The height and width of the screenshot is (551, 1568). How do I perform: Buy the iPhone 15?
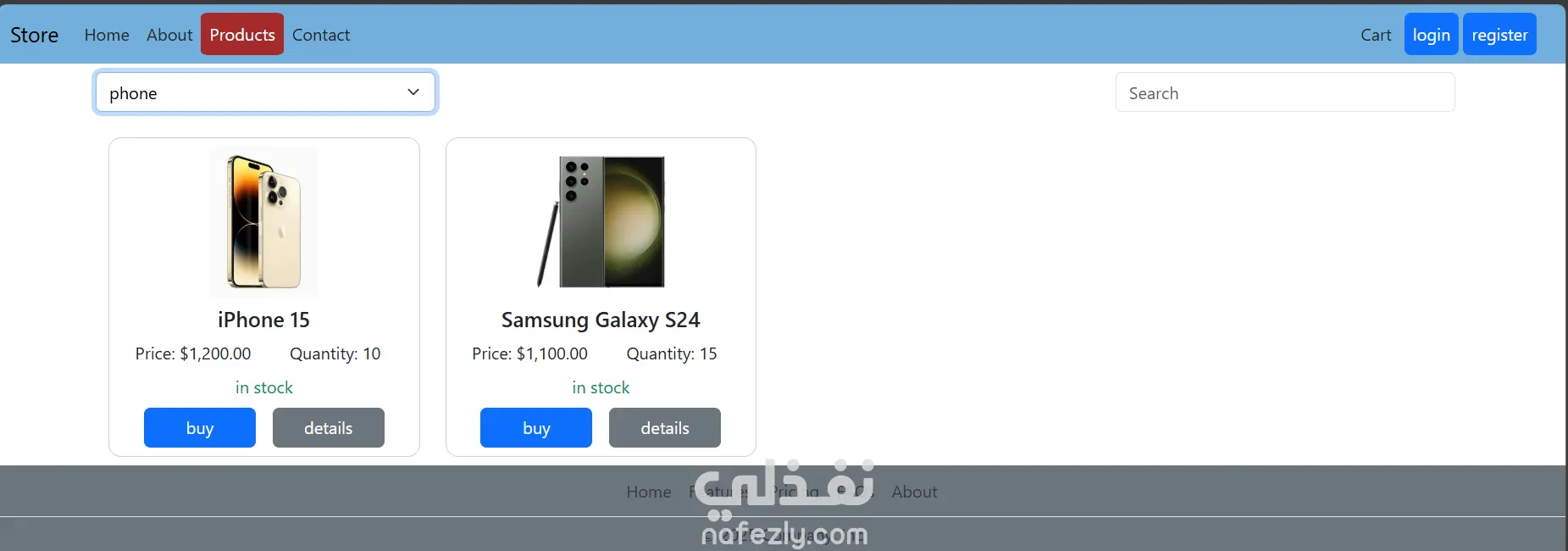pos(200,427)
